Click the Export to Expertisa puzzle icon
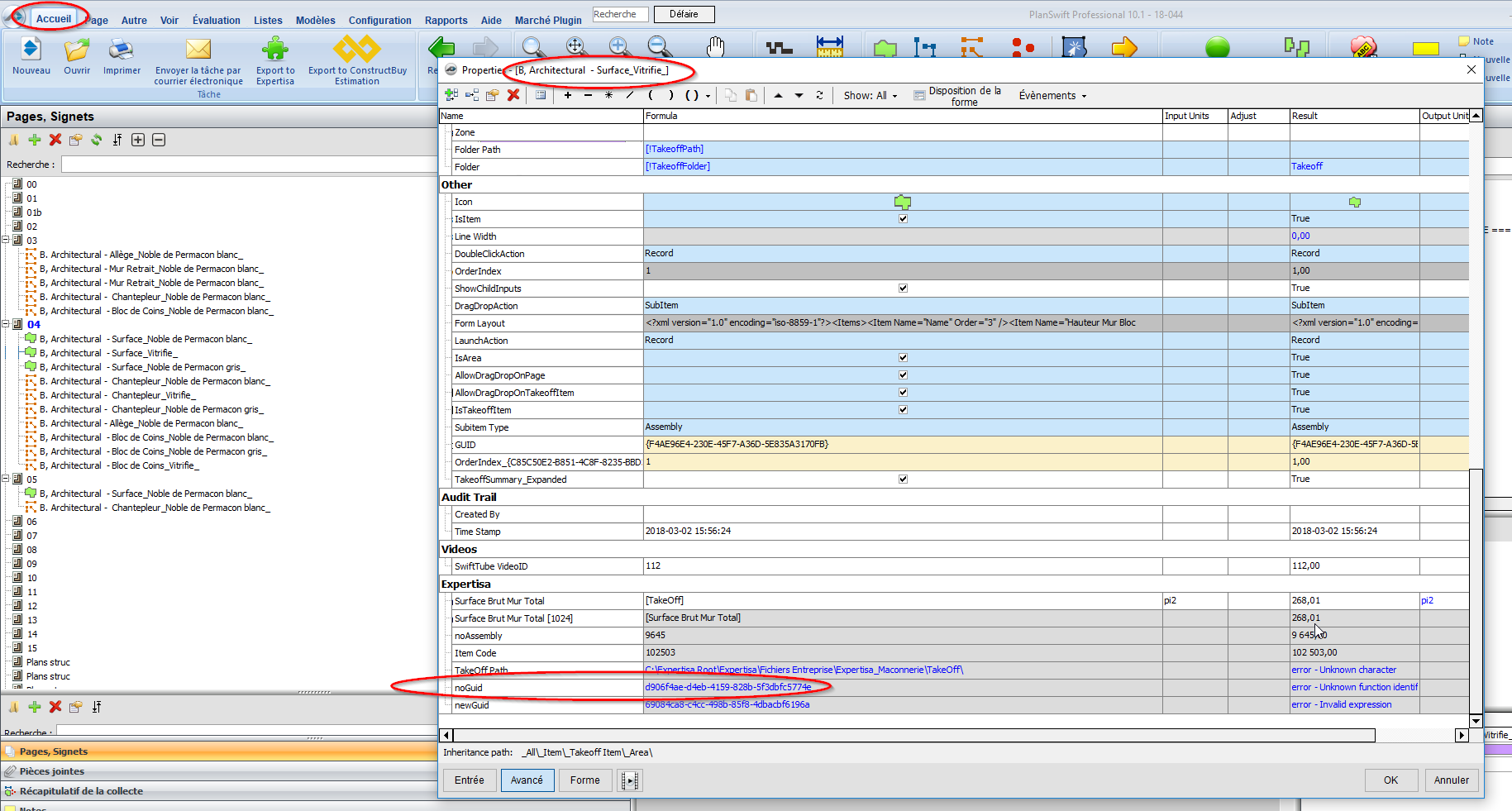 click(x=274, y=50)
